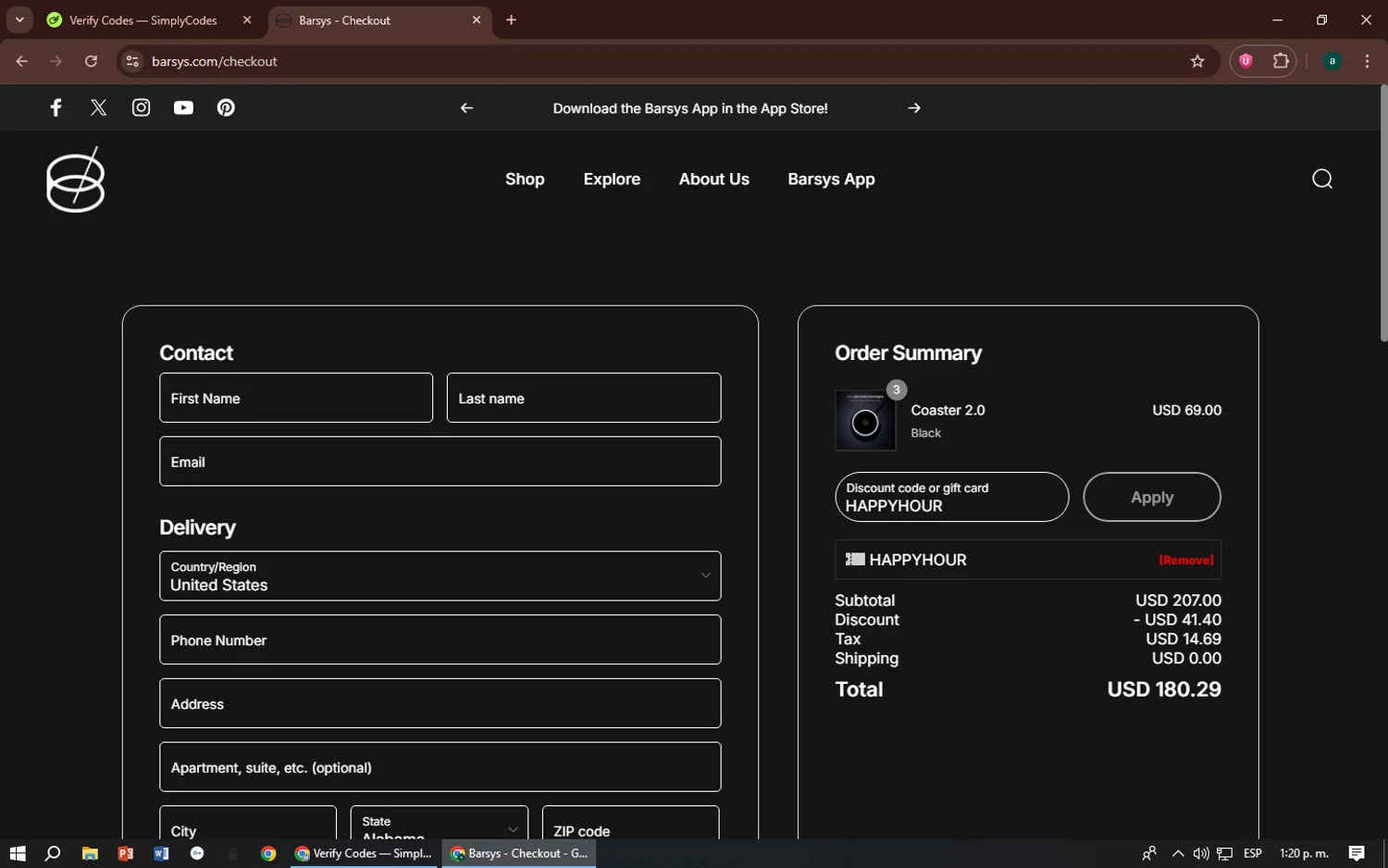Close the Verify Codes — SimplyCodes tab
This screenshot has height=868, width=1388.
click(247, 20)
